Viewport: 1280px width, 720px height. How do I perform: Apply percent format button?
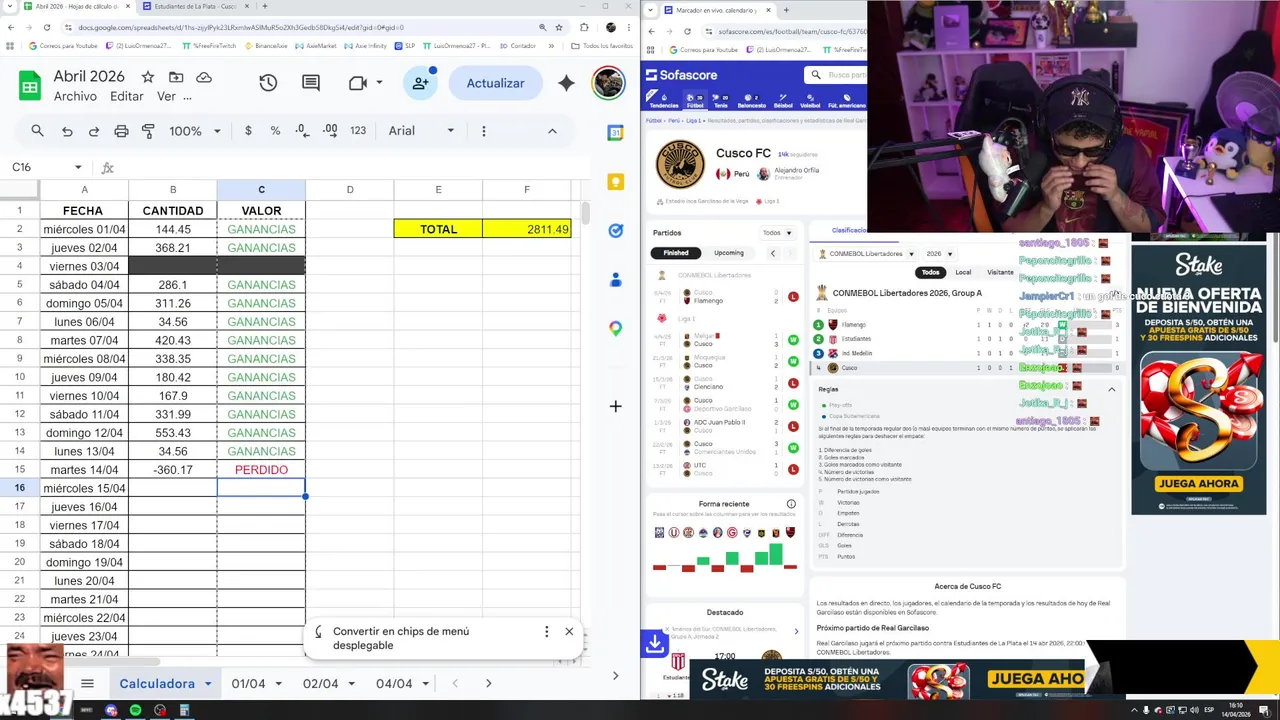pyautogui.click(x=275, y=131)
